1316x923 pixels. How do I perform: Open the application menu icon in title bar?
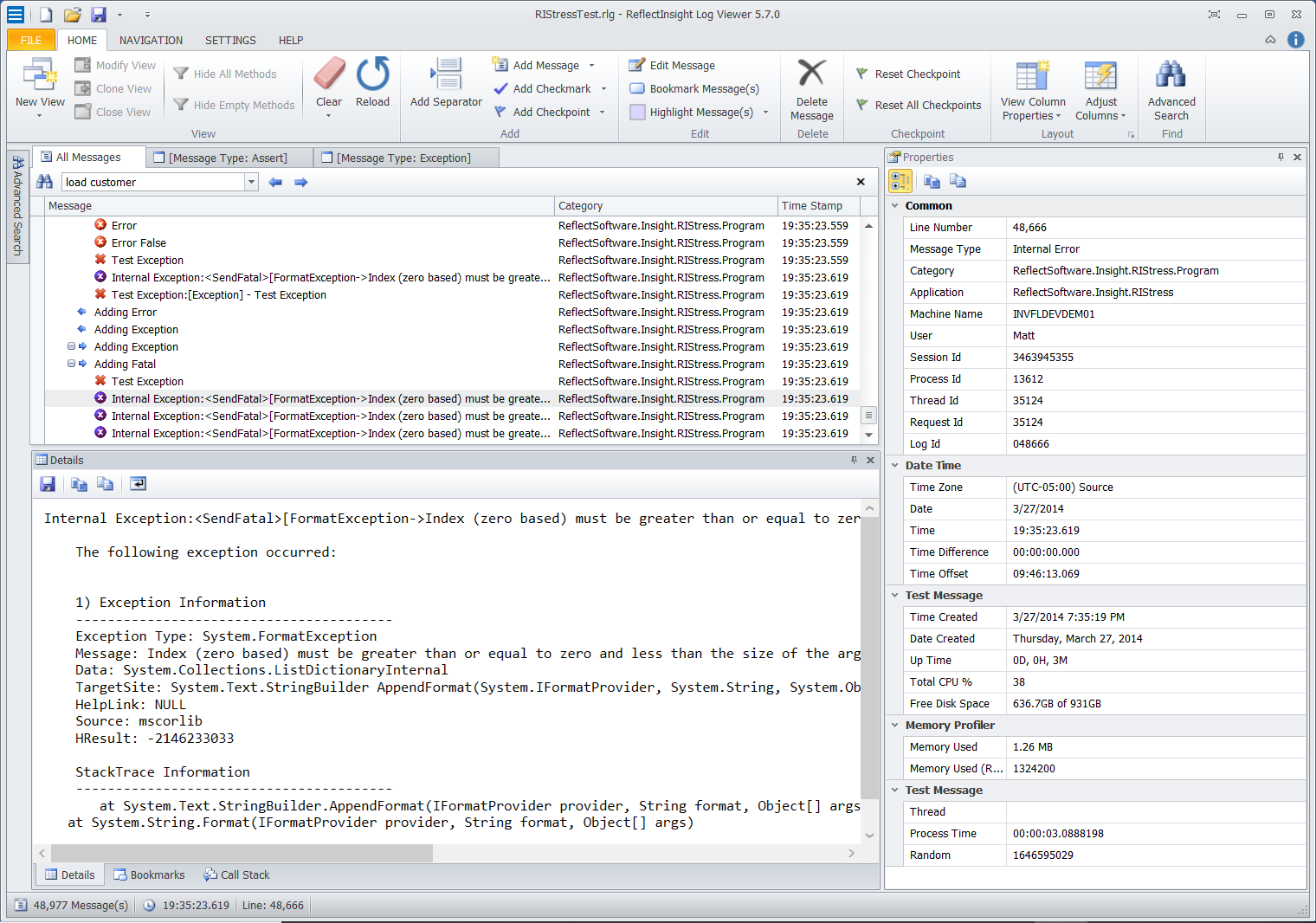pyautogui.click(x=16, y=15)
